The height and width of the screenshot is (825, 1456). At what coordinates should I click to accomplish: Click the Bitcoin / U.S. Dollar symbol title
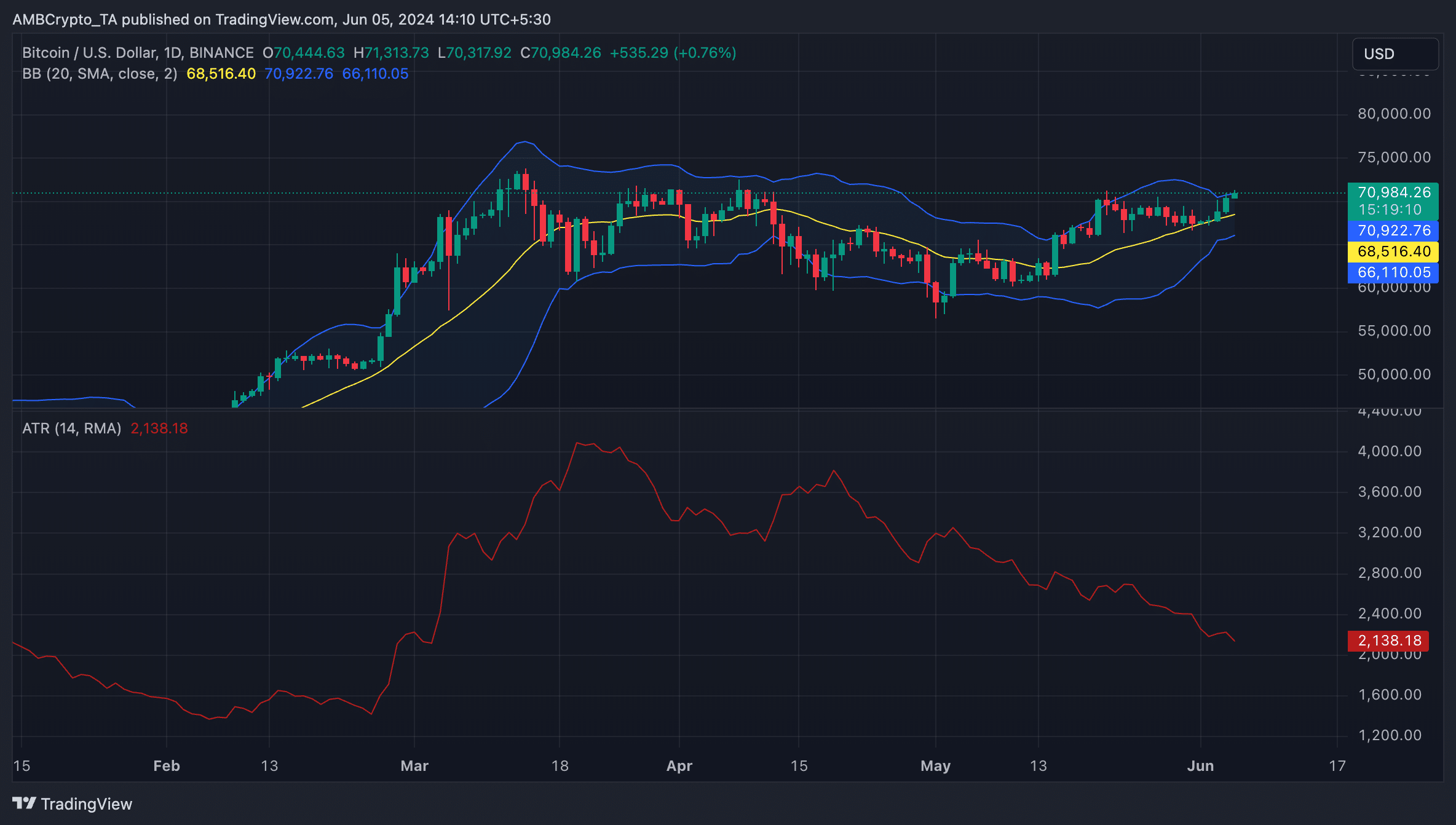click(138, 53)
